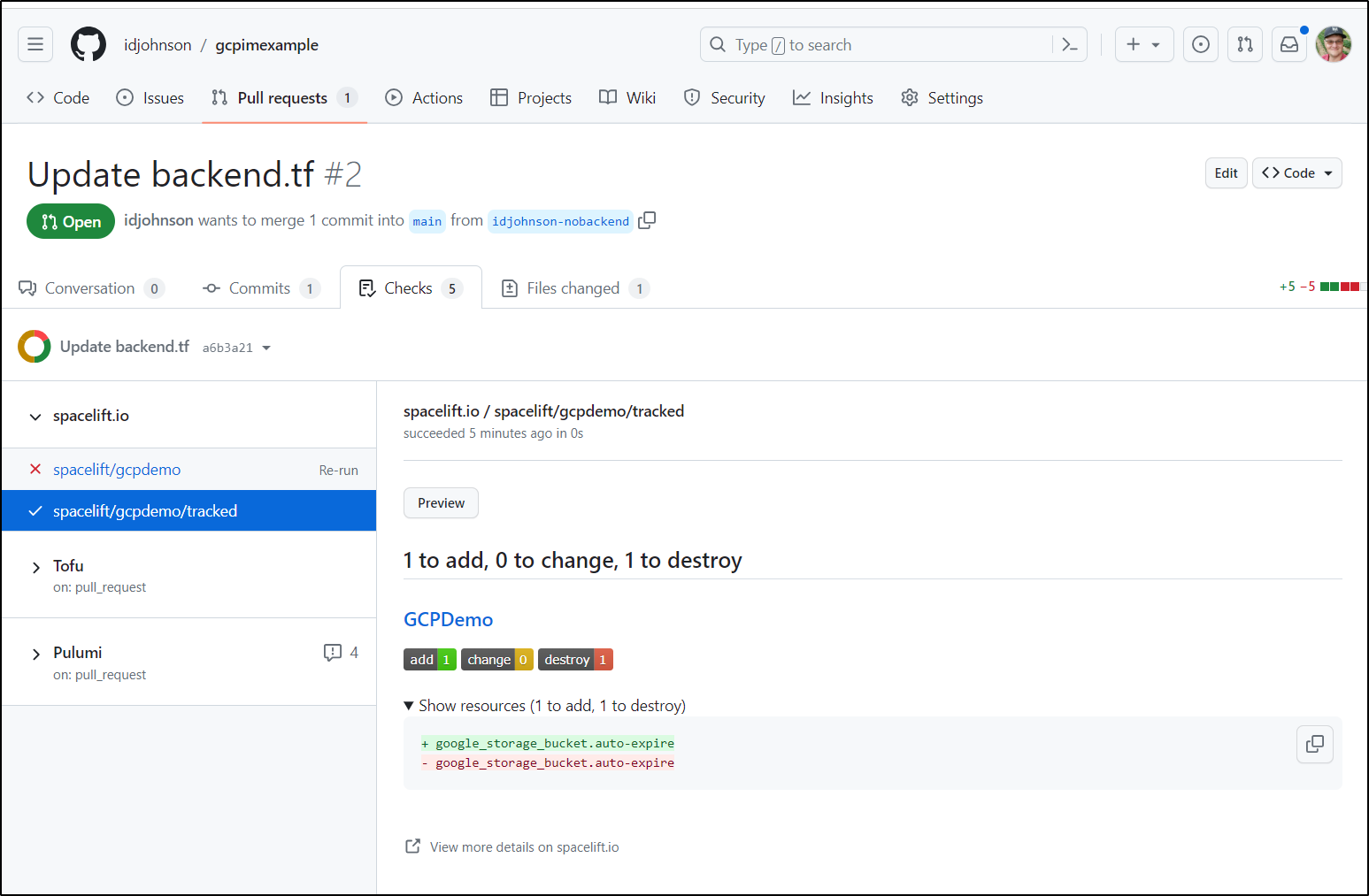Screen dimensions: 1369x896
Task: Open the gcpimexample repository link
Action: pos(266,45)
